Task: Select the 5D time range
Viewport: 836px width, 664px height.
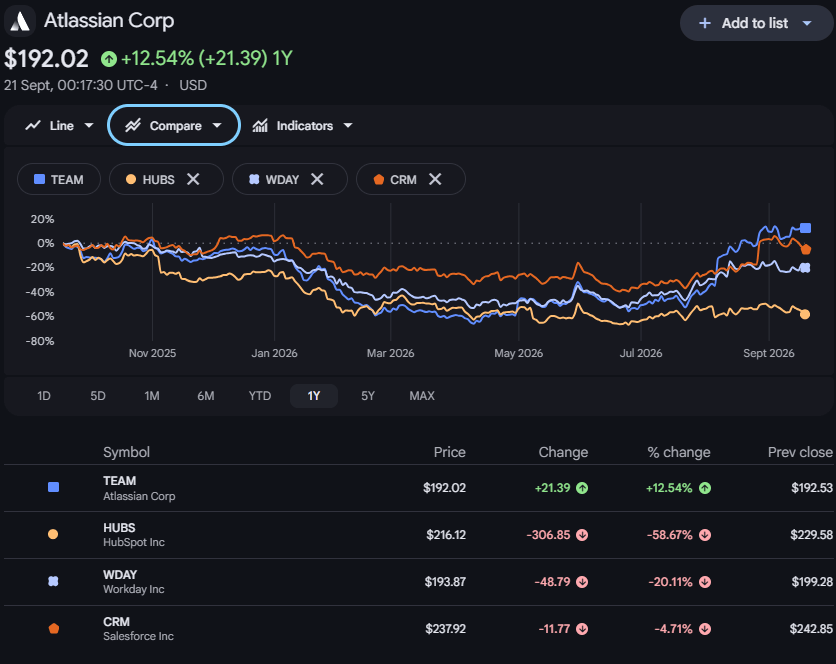Action: click(98, 396)
